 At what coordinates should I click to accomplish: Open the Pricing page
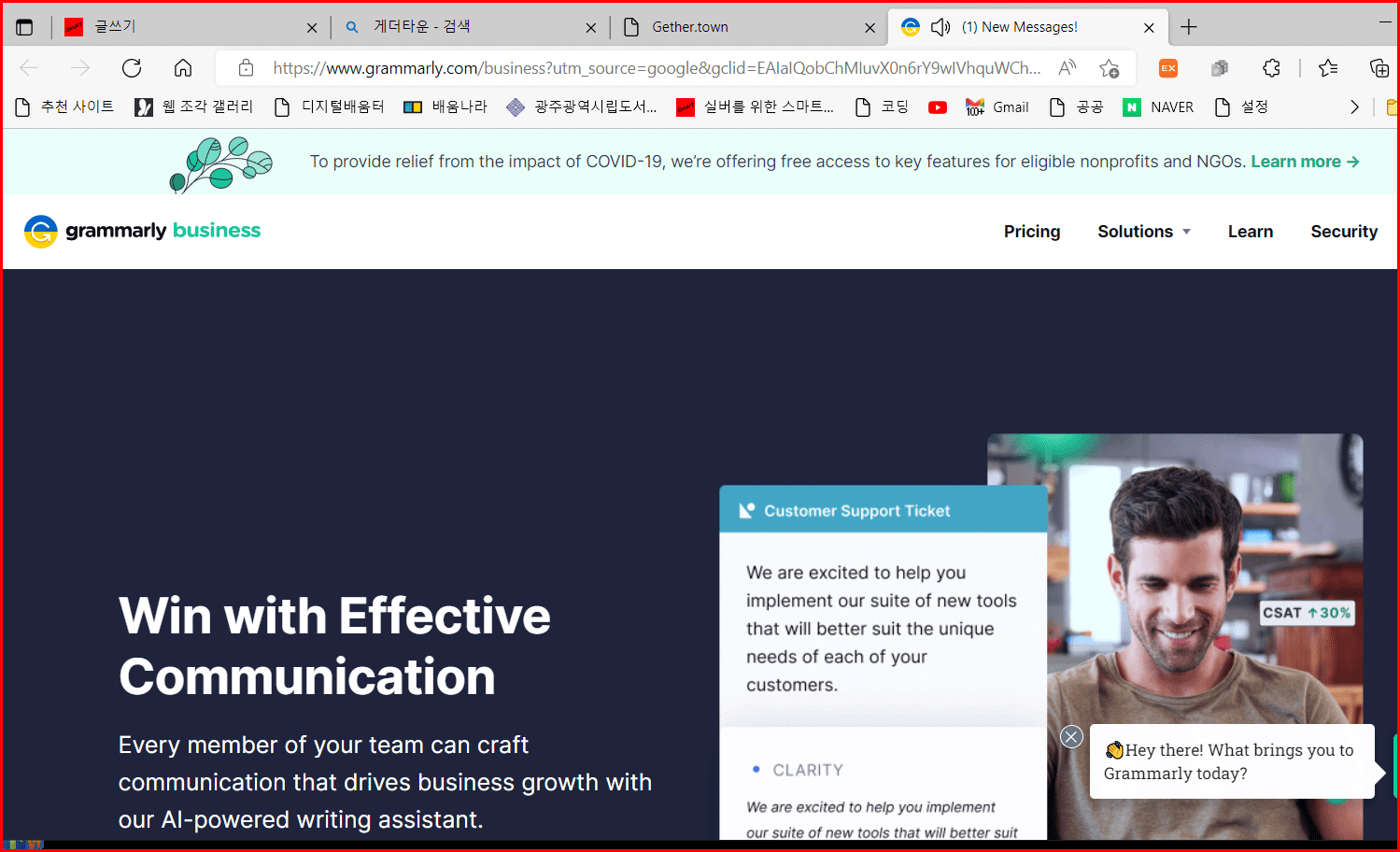pos(1032,232)
